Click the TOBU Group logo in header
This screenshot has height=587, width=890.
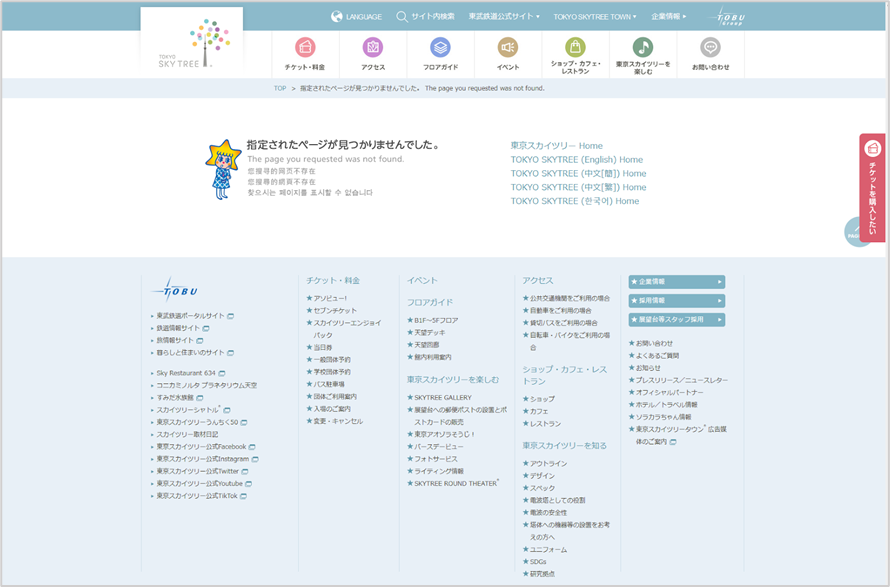(x=725, y=17)
